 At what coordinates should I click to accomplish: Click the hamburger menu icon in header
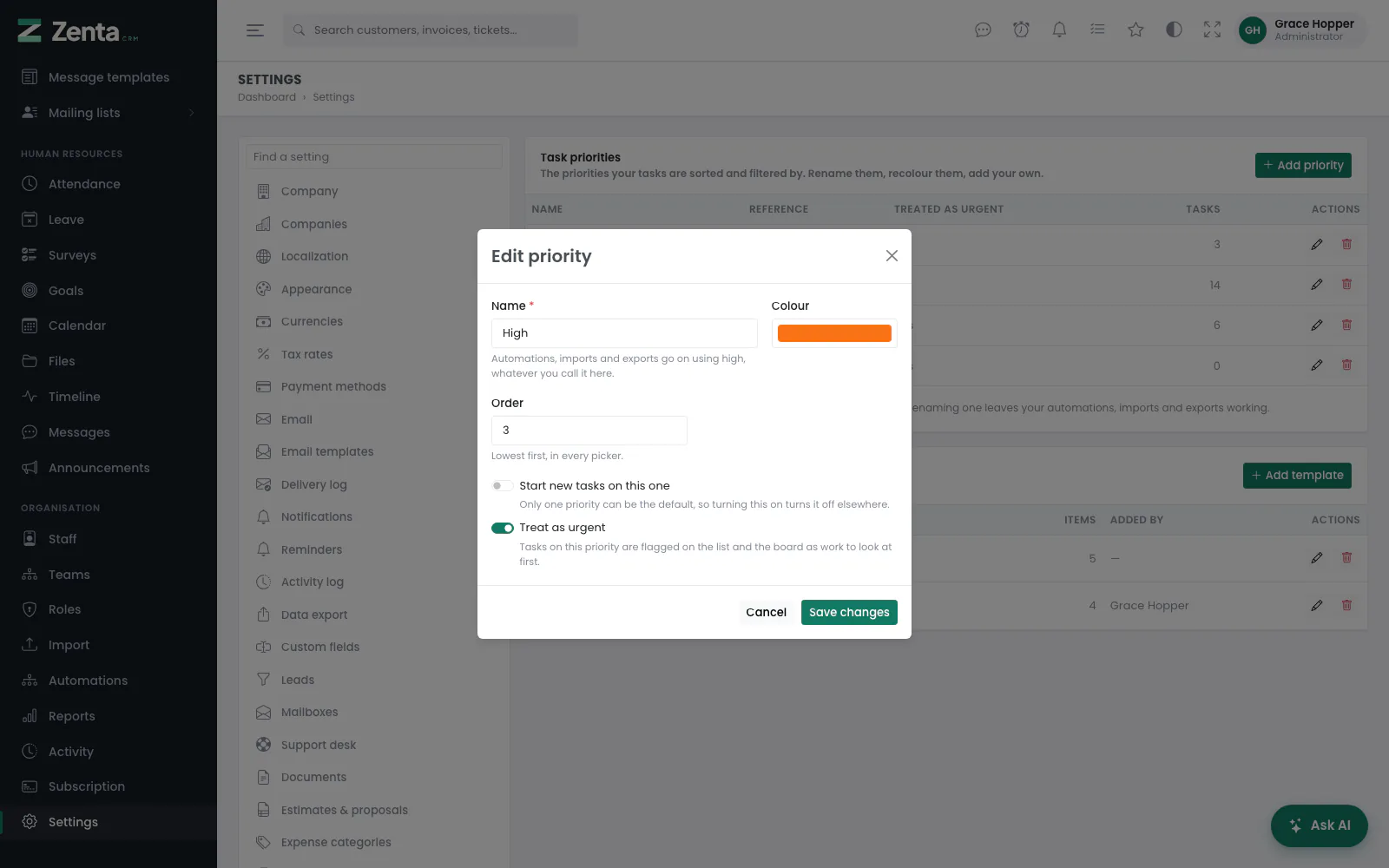pyautogui.click(x=254, y=30)
